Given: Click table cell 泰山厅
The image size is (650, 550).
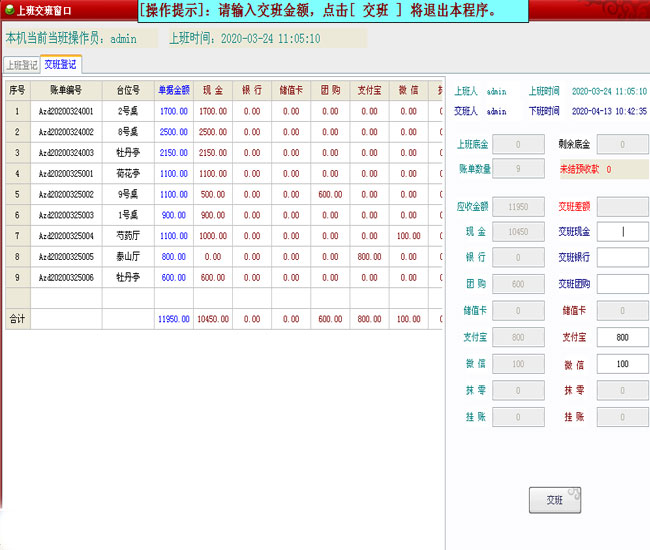Looking at the screenshot, I should pos(128,257).
